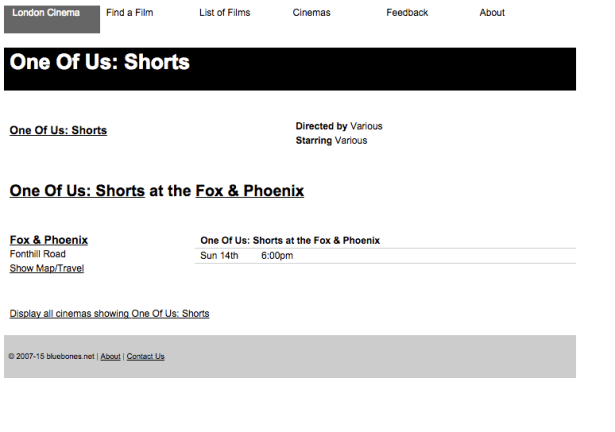The image size is (615, 432).
Task: Click the black One Of Us: Shorts banner title
Action: [x=99, y=62]
